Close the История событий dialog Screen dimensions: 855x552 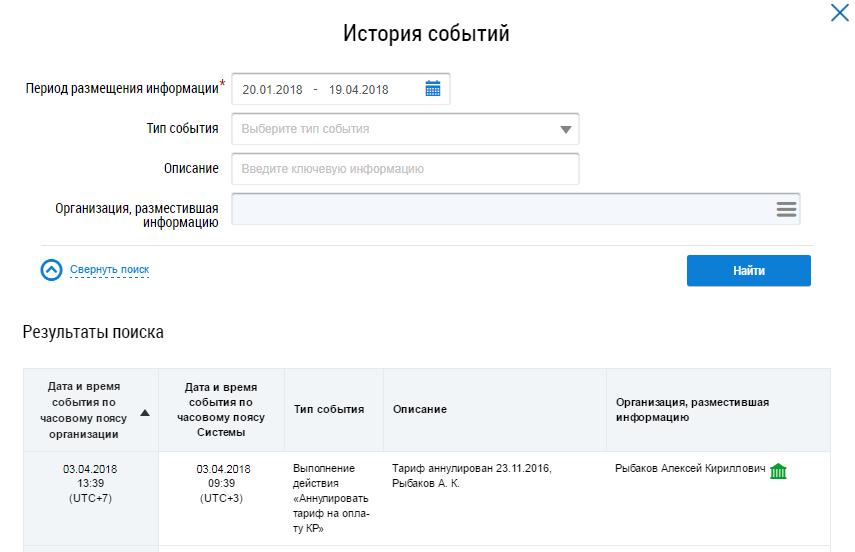pyautogui.click(x=838, y=14)
